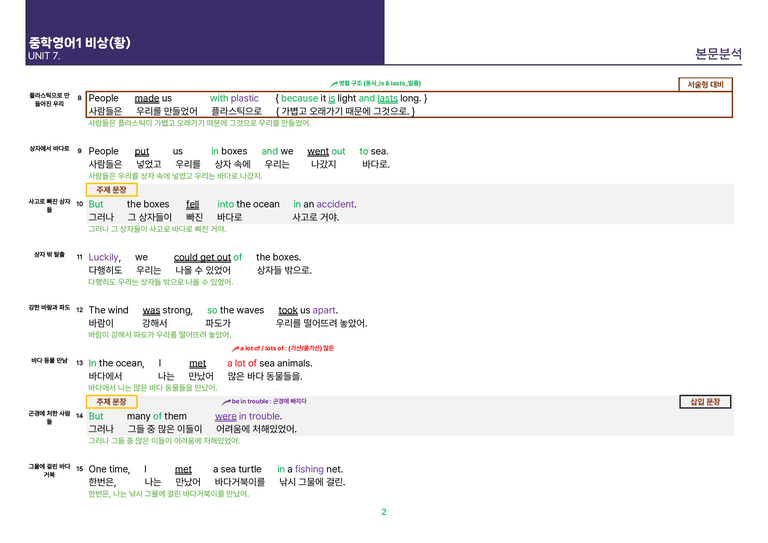The height and width of the screenshot is (543, 768).
Task: Click the phrase sea animals. in sentence 13
Action: click(286, 363)
